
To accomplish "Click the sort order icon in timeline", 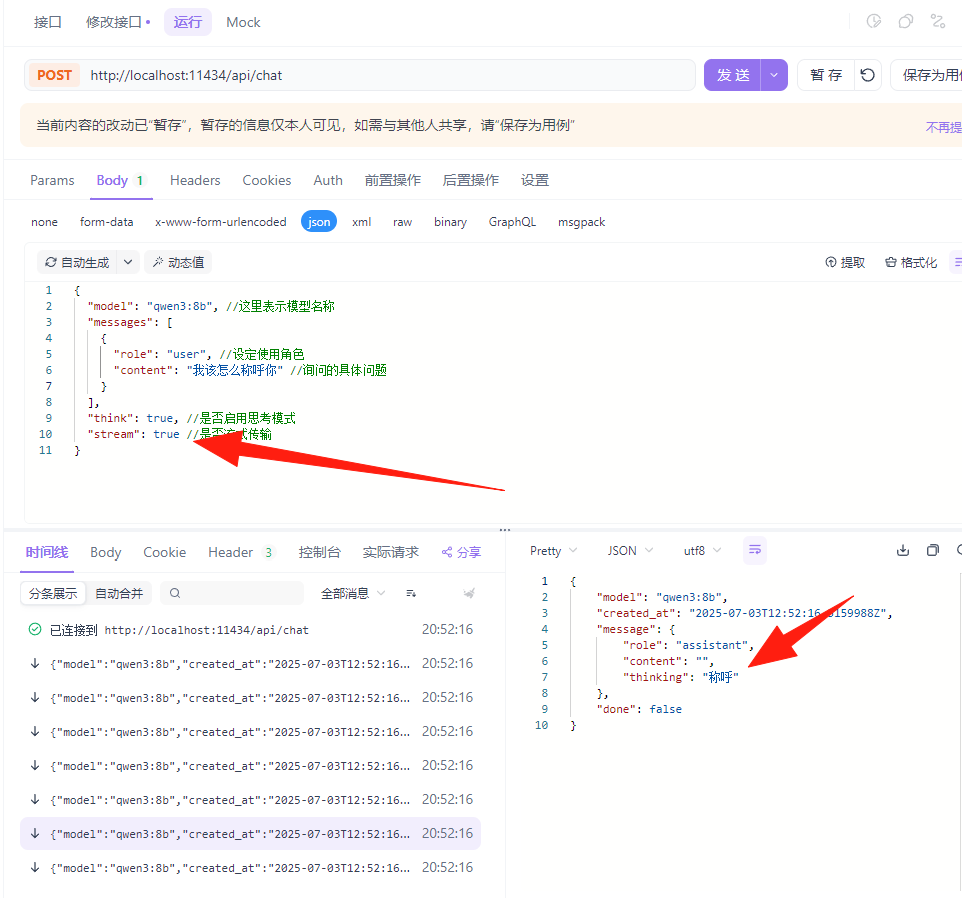I will [x=411, y=593].
